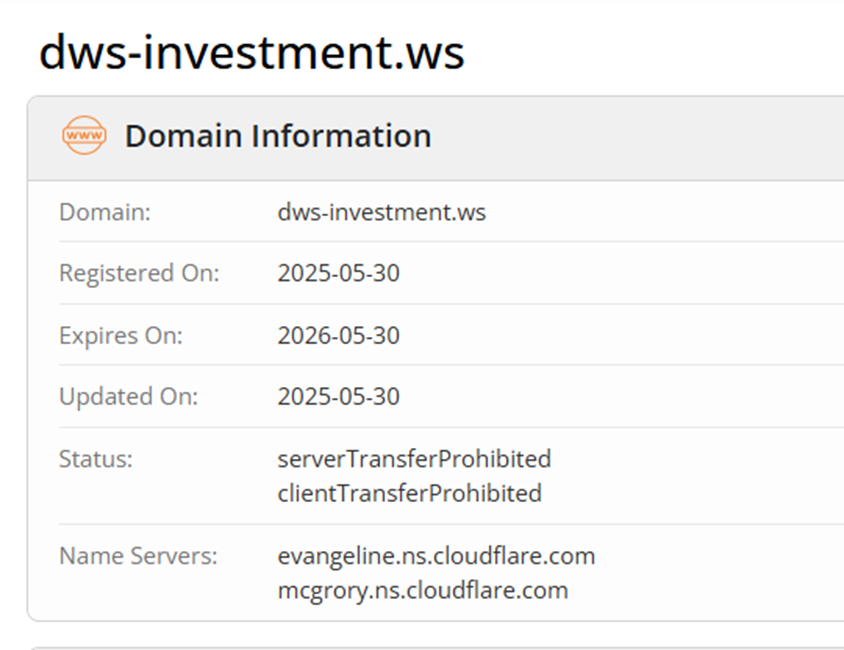Click the Status: field label
The width and height of the screenshot is (844, 650).
96,459
